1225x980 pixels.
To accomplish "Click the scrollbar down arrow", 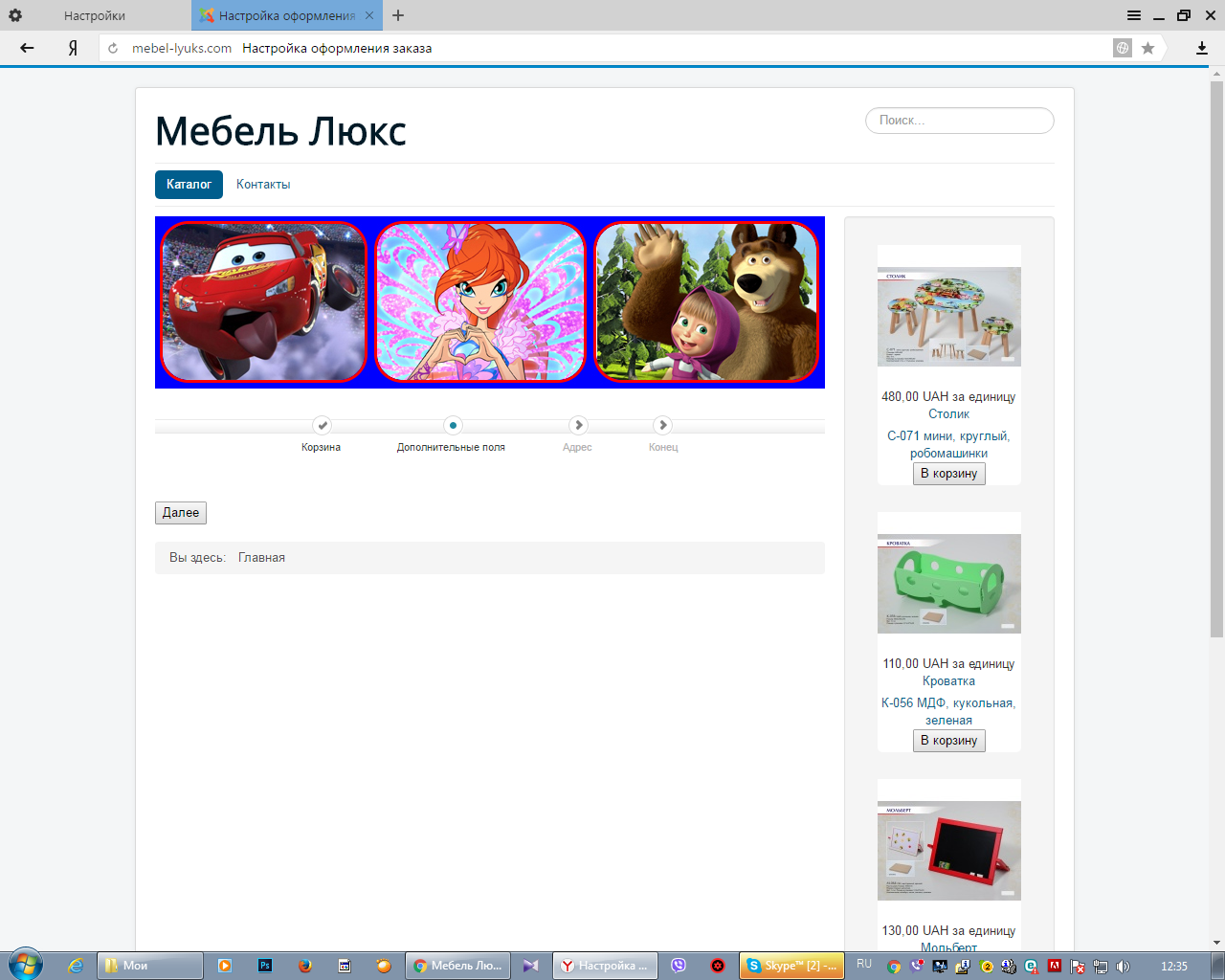I will [1216, 943].
